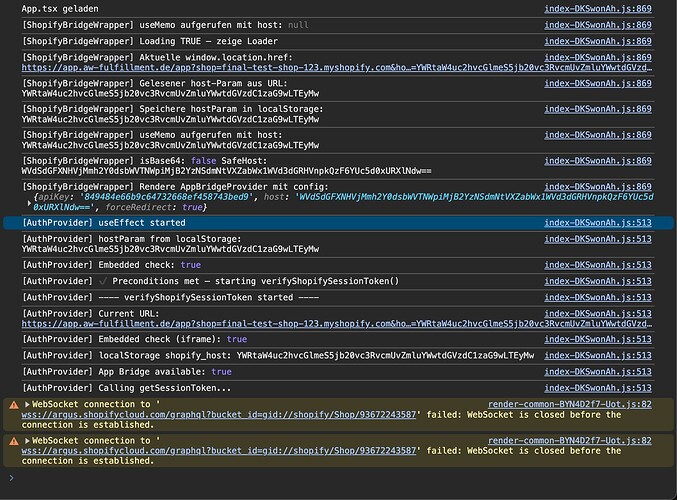Image resolution: width=677 pixels, height=500 pixels.
Task: Open source link for 'useMemo aufgerufen mit host: null'
Action: pyautogui.click(x=598, y=25)
